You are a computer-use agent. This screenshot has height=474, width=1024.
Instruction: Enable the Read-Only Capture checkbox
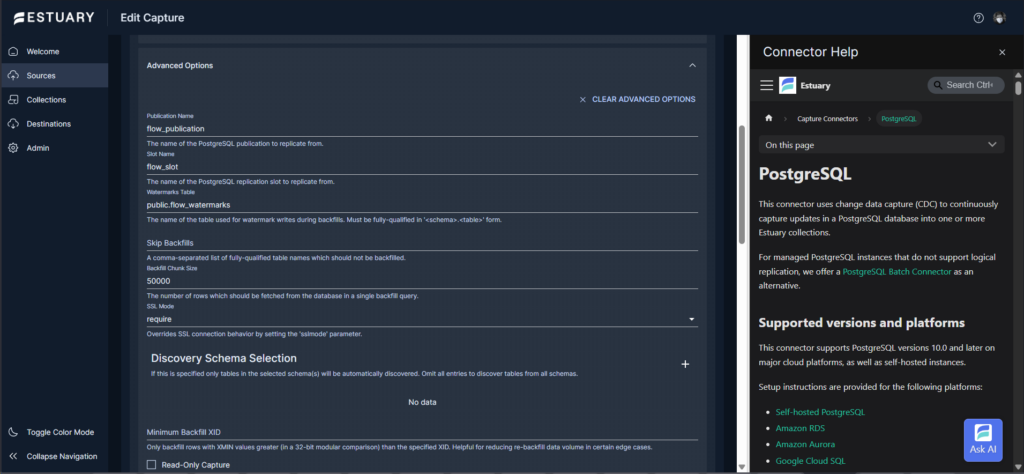point(152,465)
